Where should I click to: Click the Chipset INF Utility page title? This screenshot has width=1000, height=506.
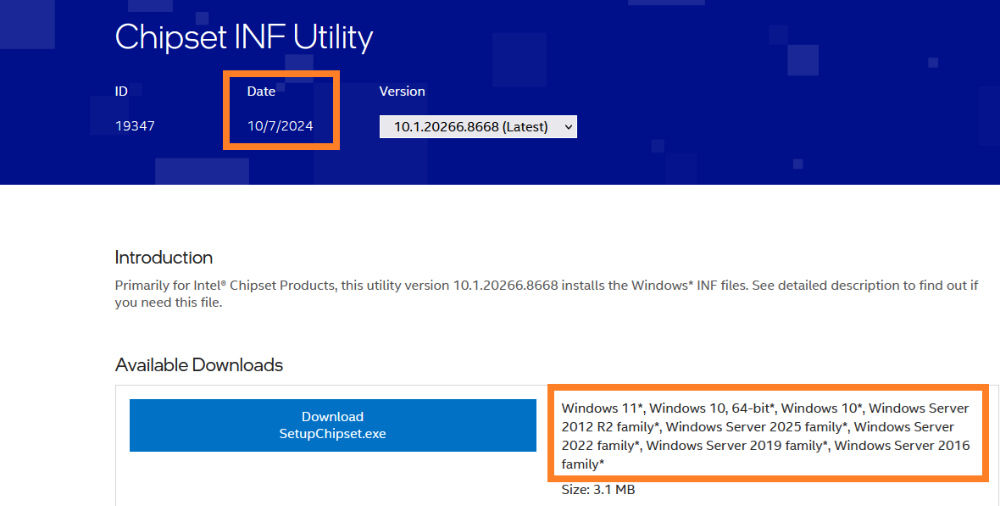(244, 38)
